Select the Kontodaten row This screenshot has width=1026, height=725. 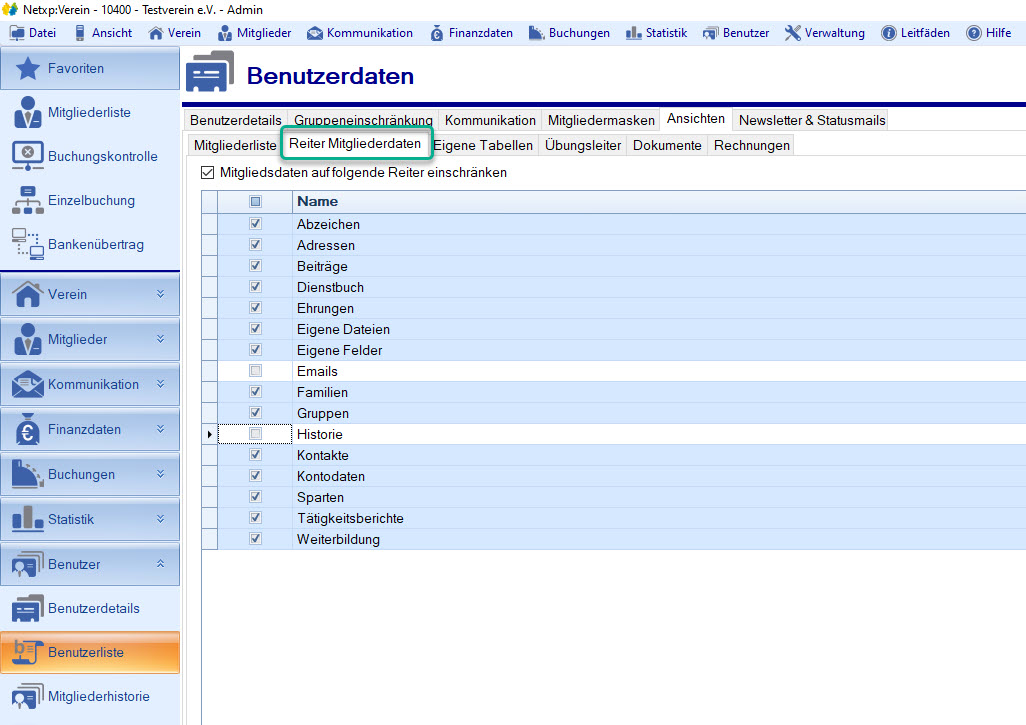[331, 476]
